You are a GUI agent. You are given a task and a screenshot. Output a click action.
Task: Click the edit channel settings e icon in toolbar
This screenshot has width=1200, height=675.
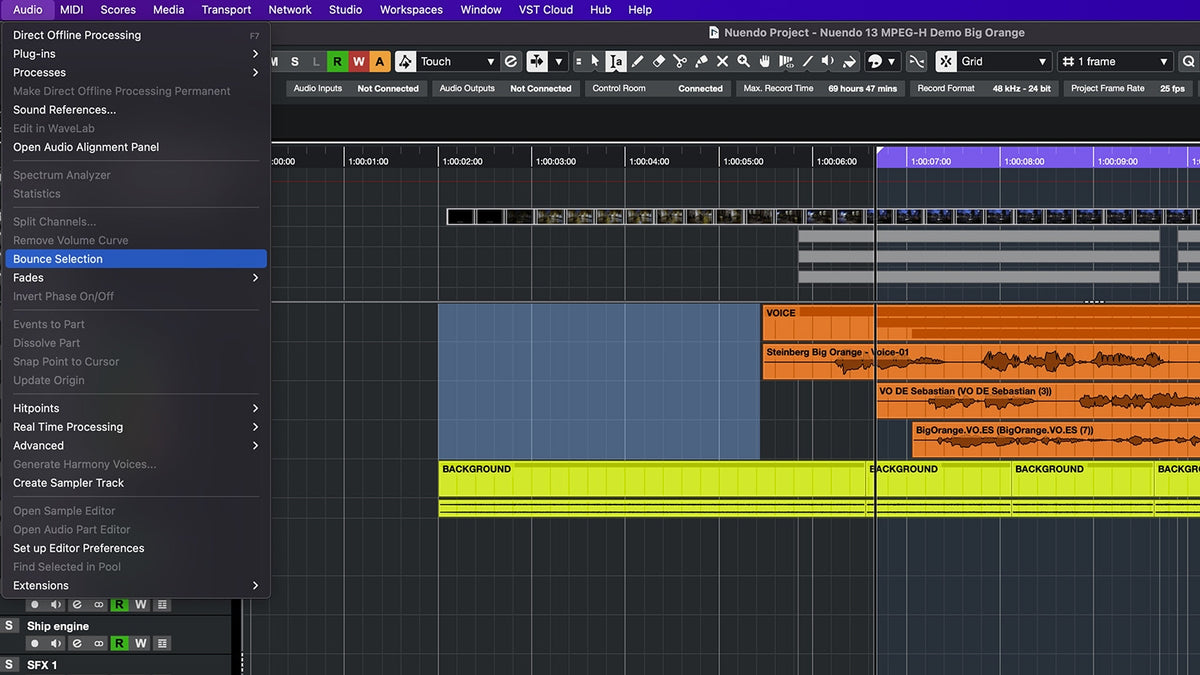point(510,61)
